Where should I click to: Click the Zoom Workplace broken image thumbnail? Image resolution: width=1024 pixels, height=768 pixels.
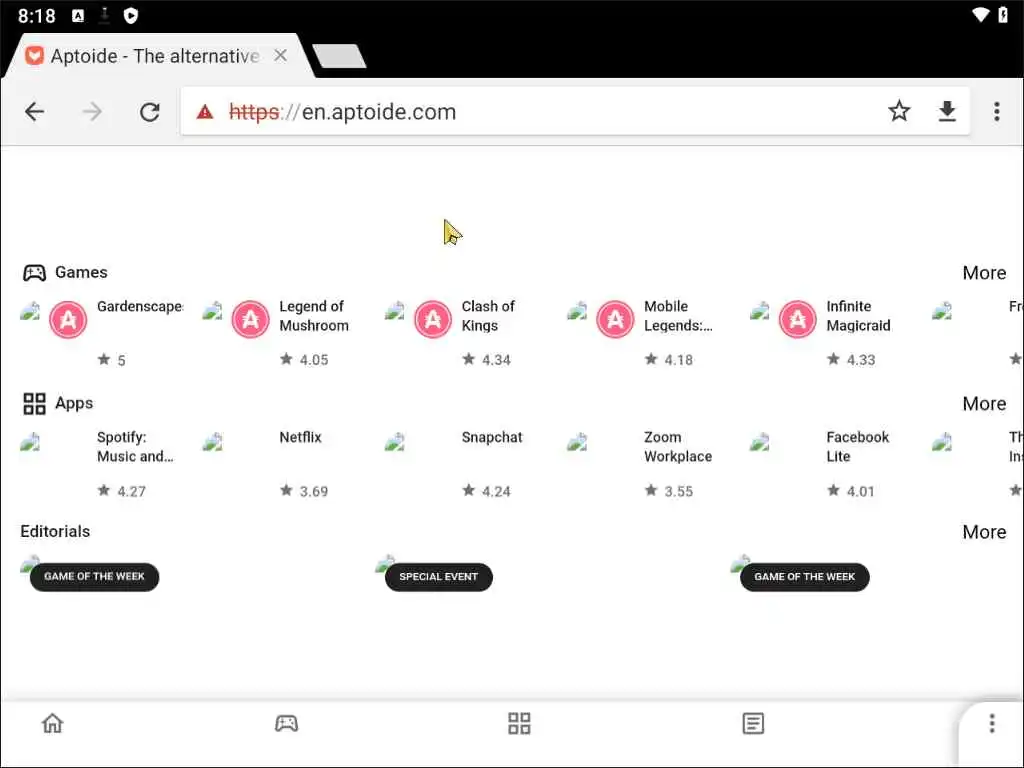click(x=577, y=442)
